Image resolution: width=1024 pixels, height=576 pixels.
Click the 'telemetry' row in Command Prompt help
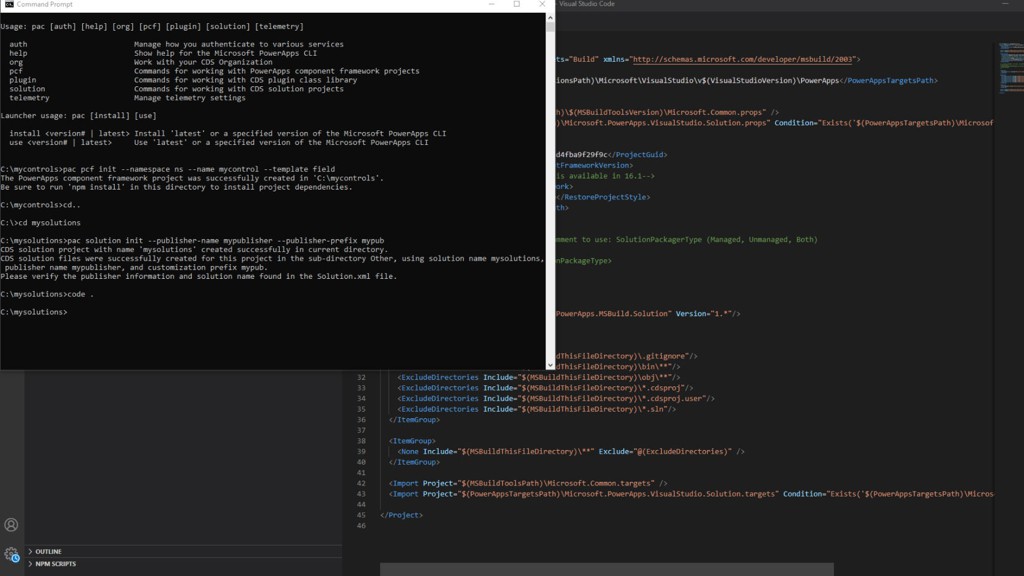[x=127, y=98]
